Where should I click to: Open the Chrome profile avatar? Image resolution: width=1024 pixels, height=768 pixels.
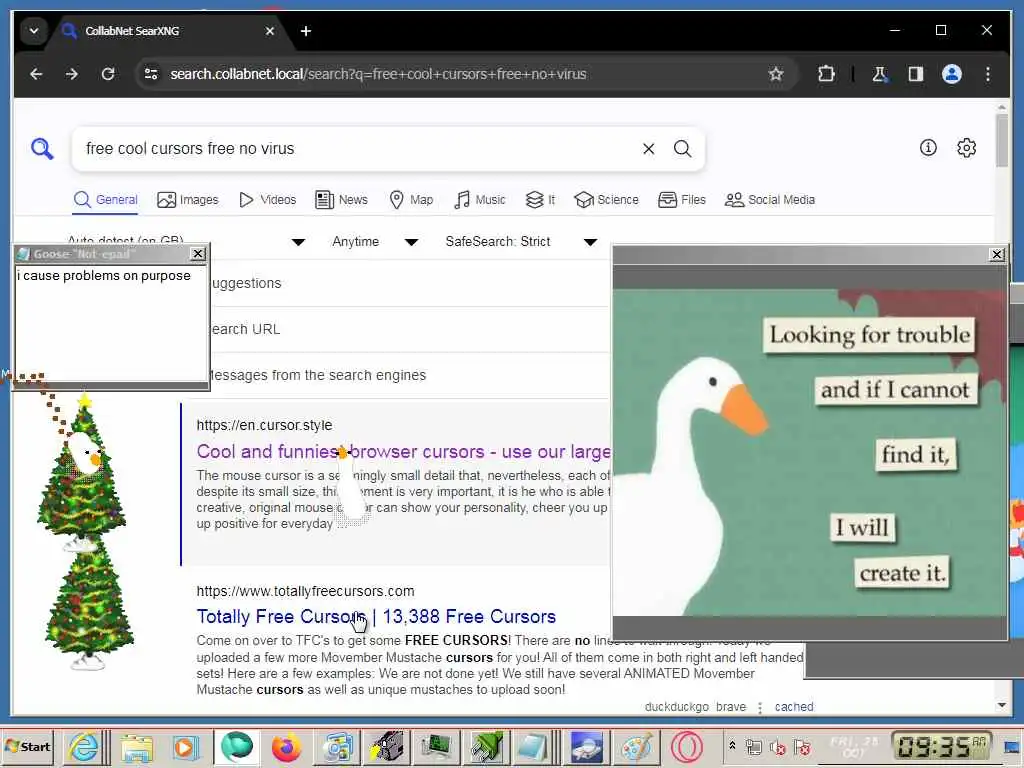(952, 74)
